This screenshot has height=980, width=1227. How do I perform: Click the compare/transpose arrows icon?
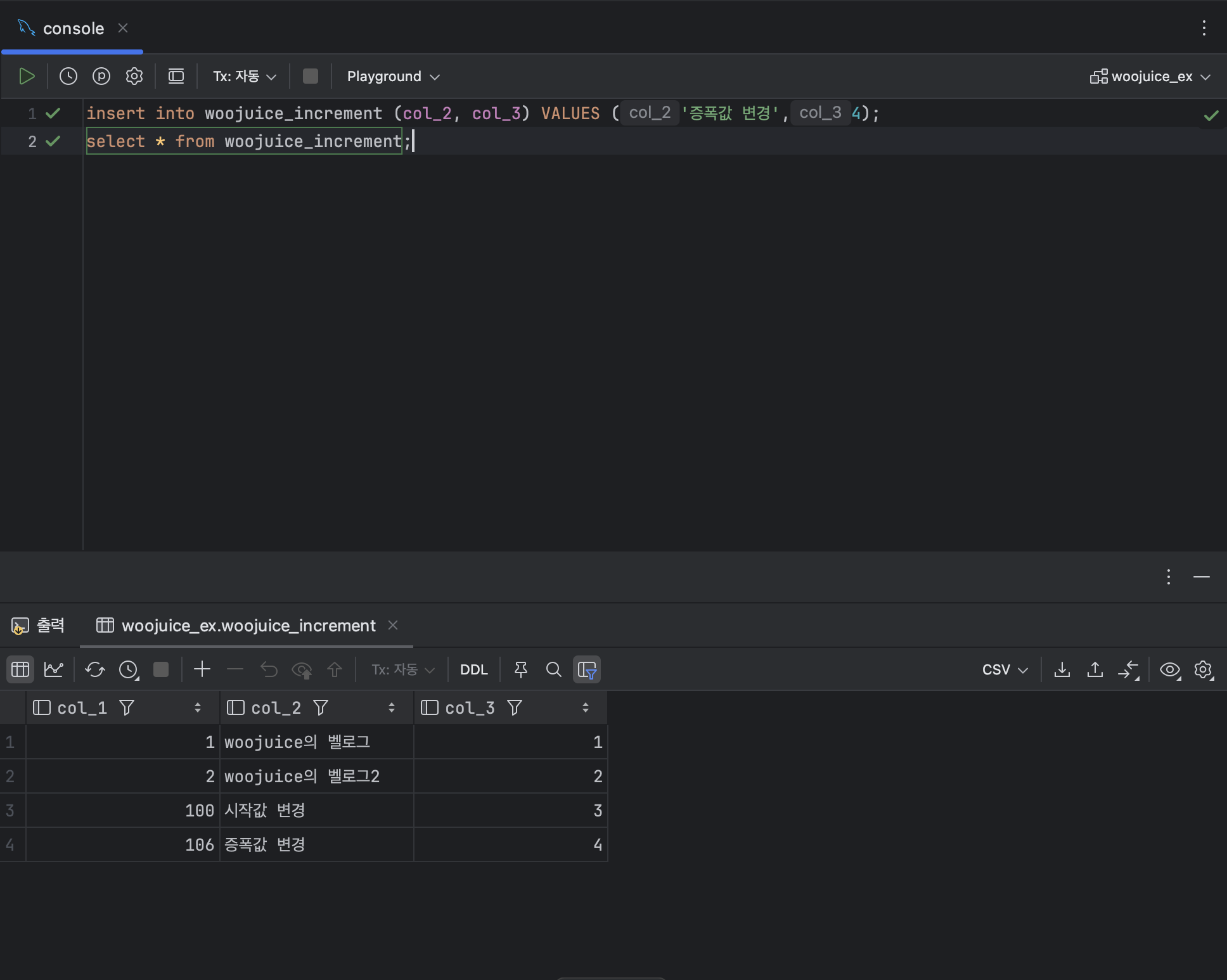point(1129,670)
